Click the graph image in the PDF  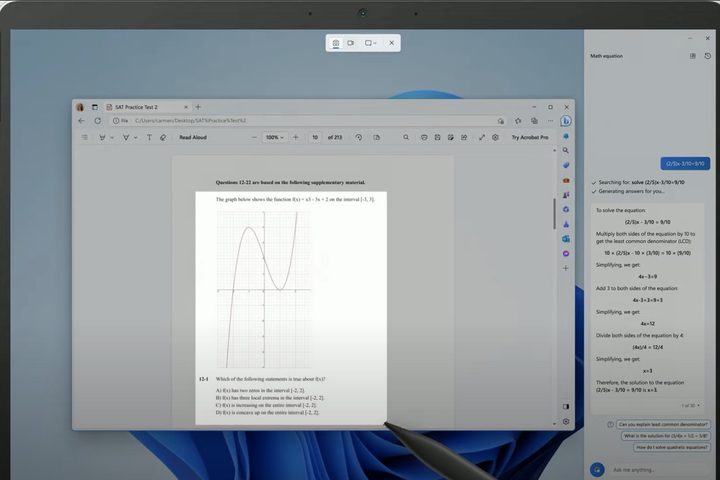point(264,289)
